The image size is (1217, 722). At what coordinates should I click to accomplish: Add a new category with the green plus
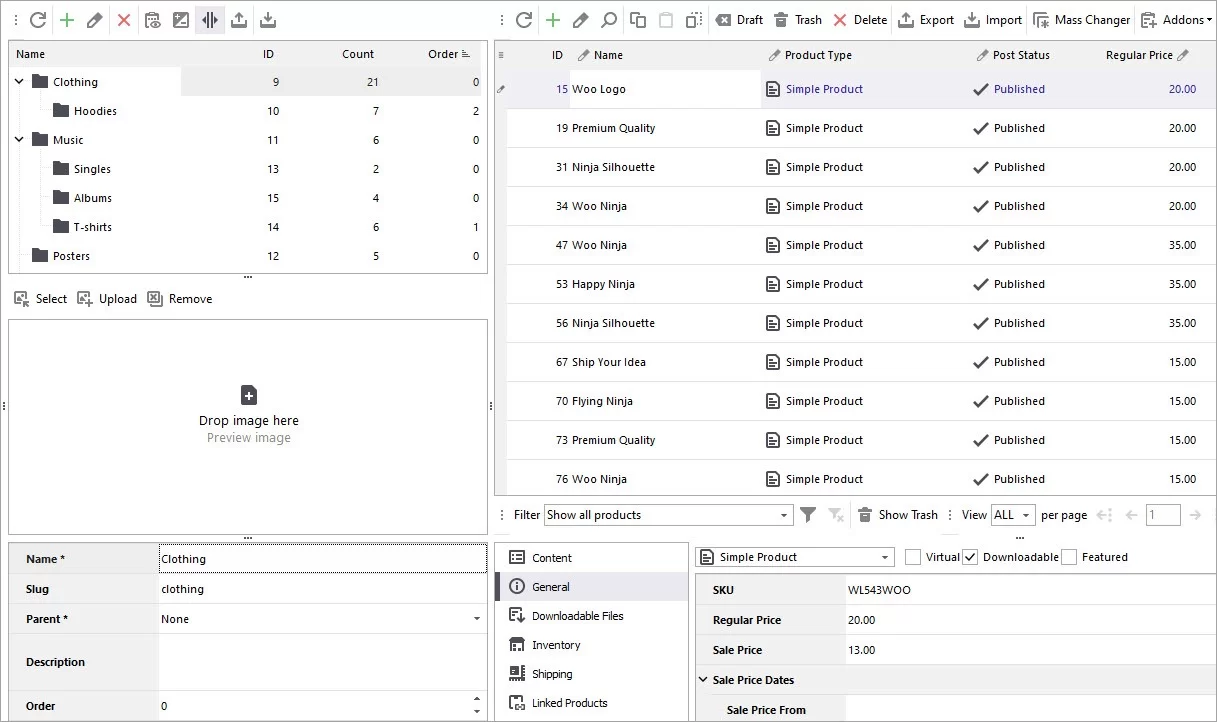(x=65, y=20)
